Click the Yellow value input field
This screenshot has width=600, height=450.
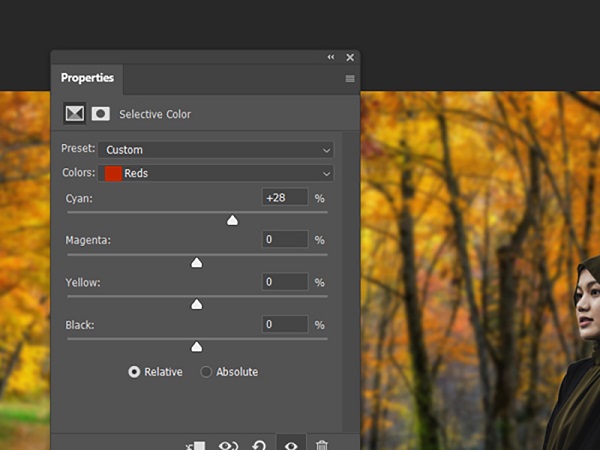(x=285, y=282)
